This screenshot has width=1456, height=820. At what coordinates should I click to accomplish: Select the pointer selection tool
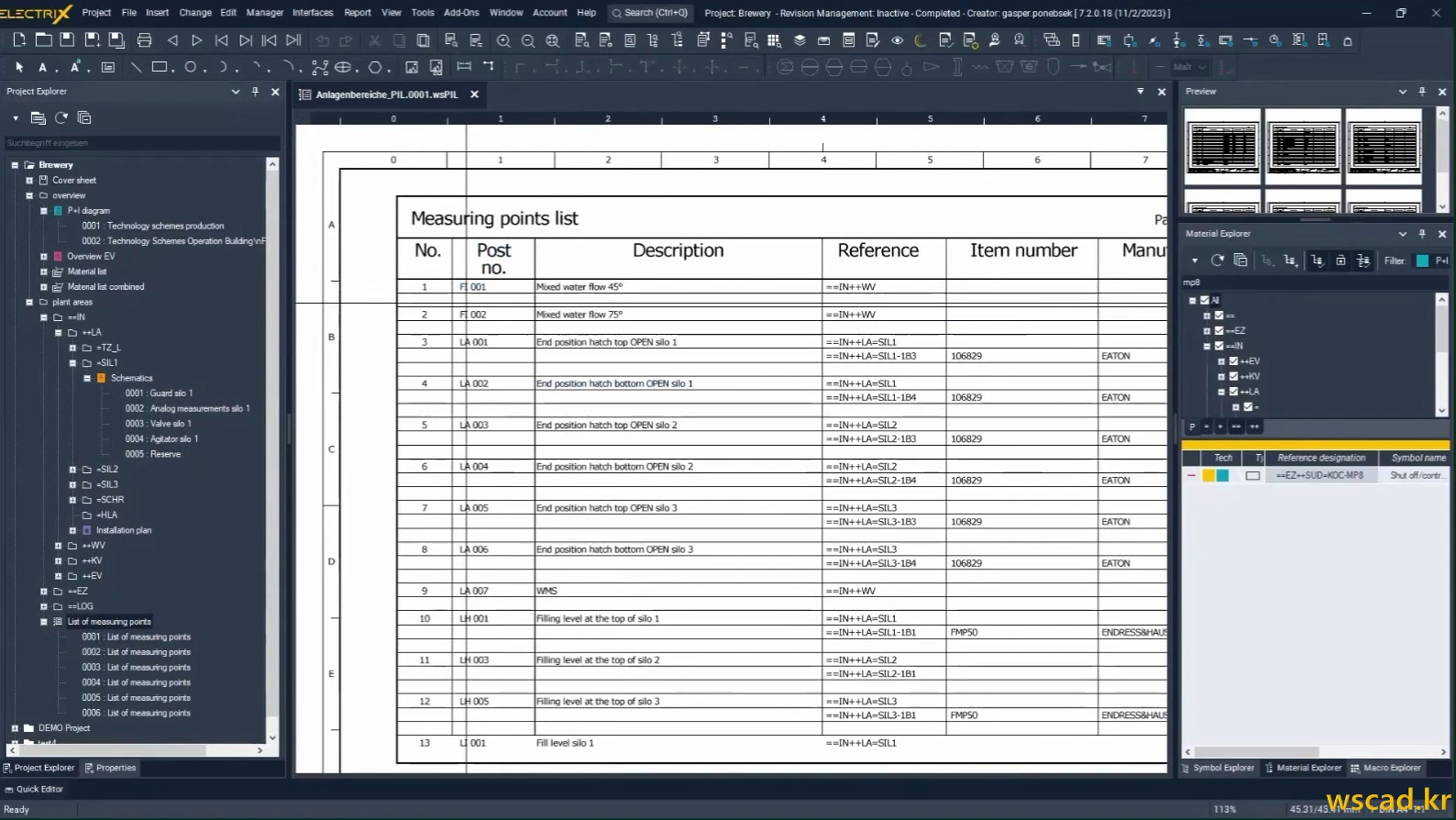pos(19,67)
